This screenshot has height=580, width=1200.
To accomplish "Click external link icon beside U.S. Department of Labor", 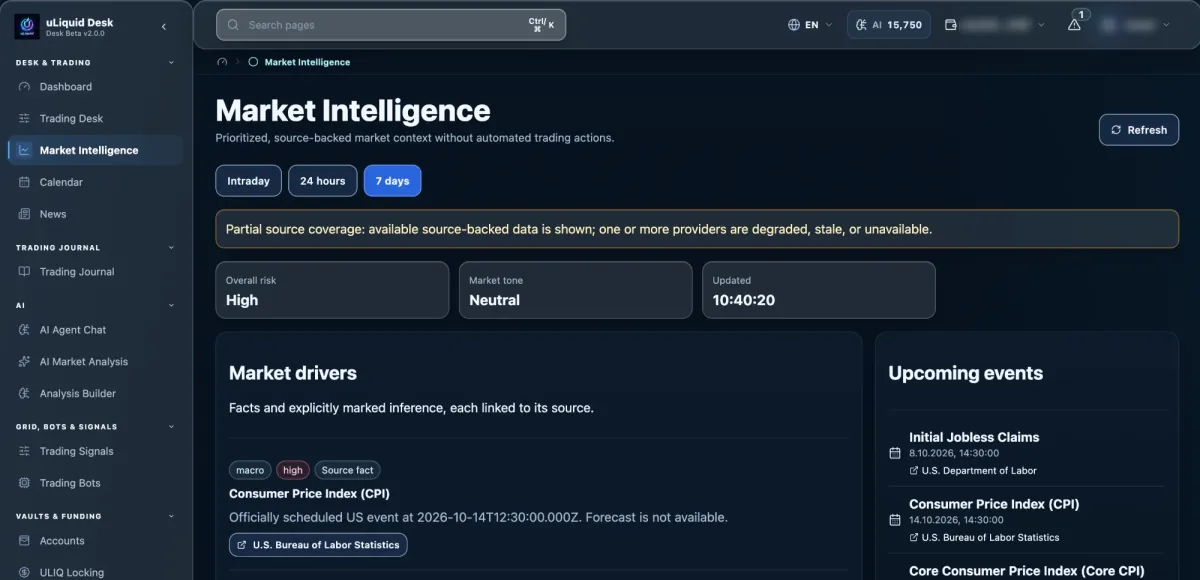I will click(x=914, y=470).
